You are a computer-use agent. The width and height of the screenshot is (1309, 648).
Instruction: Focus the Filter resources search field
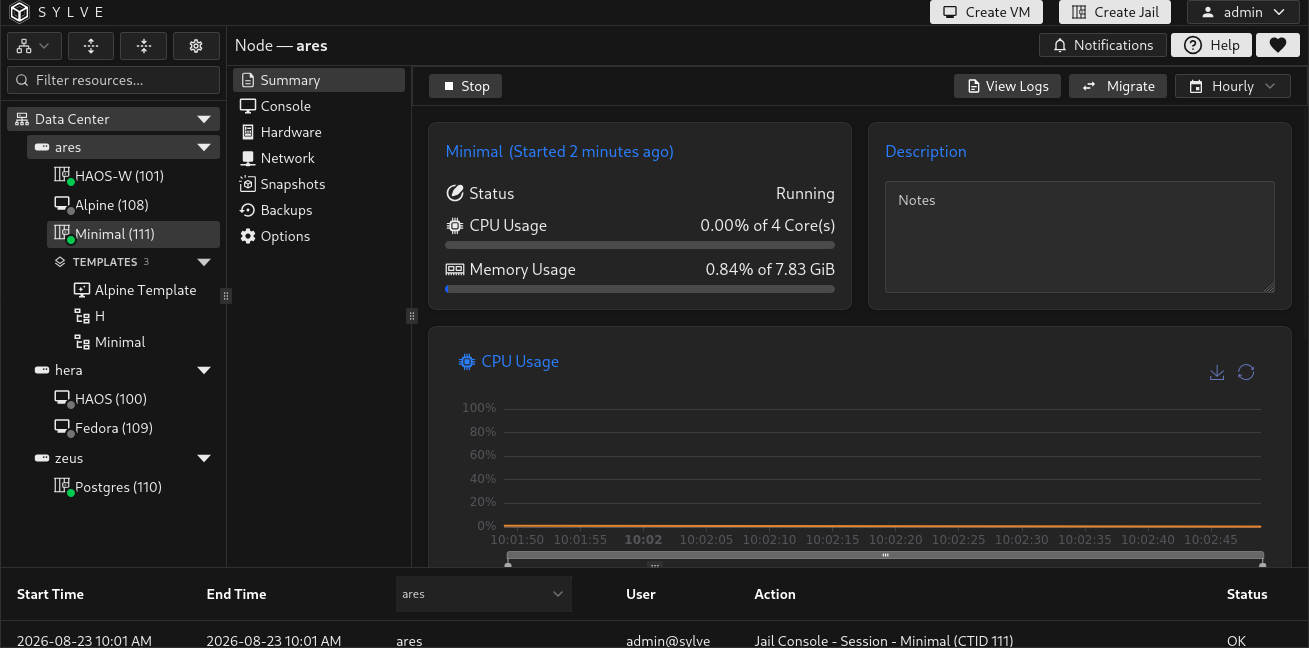tap(114, 80)
